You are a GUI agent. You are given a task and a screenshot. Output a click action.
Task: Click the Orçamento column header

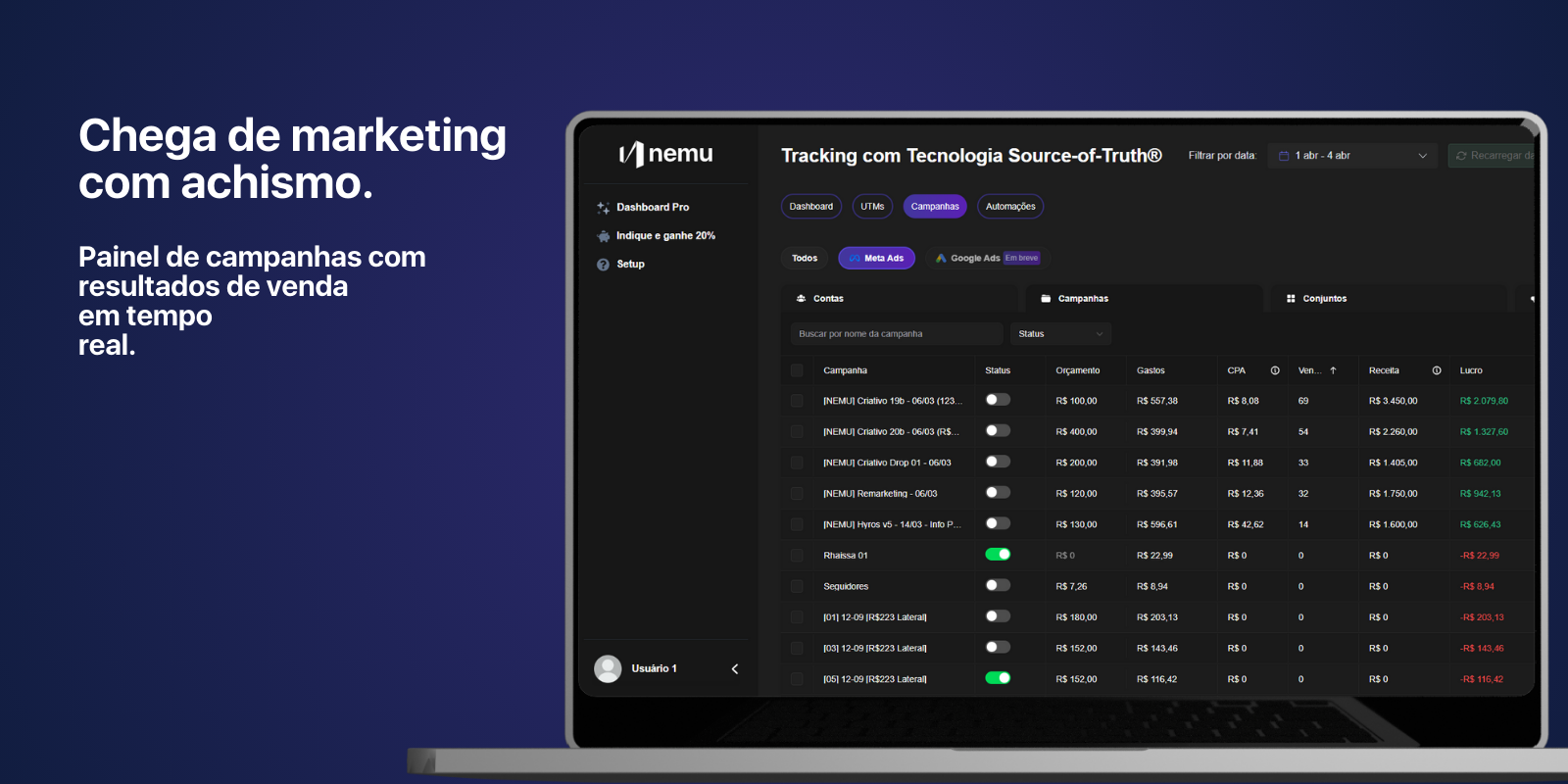(1078, 370)
